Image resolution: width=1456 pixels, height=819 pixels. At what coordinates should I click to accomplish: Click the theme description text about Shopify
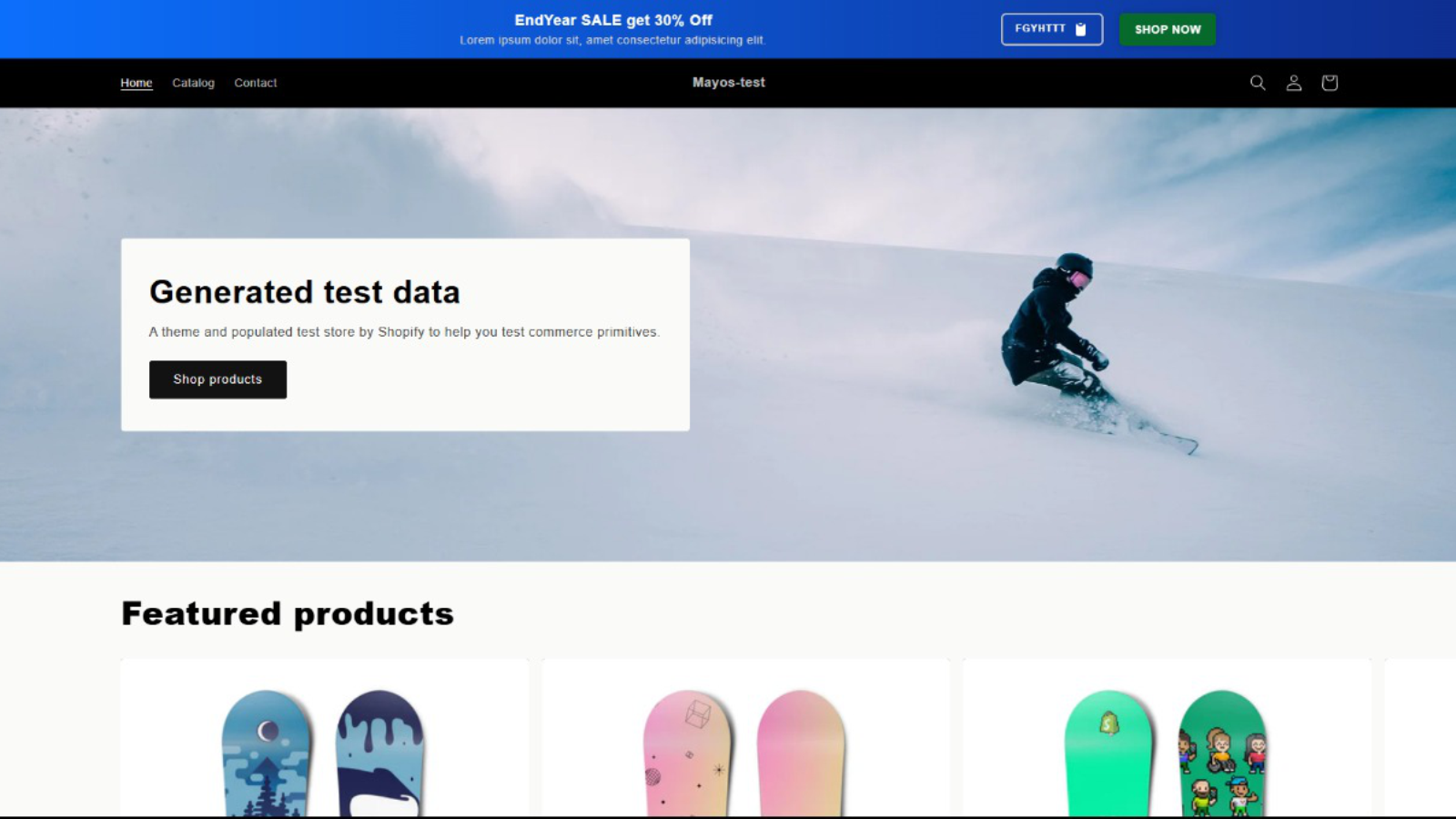click(404, 332)
